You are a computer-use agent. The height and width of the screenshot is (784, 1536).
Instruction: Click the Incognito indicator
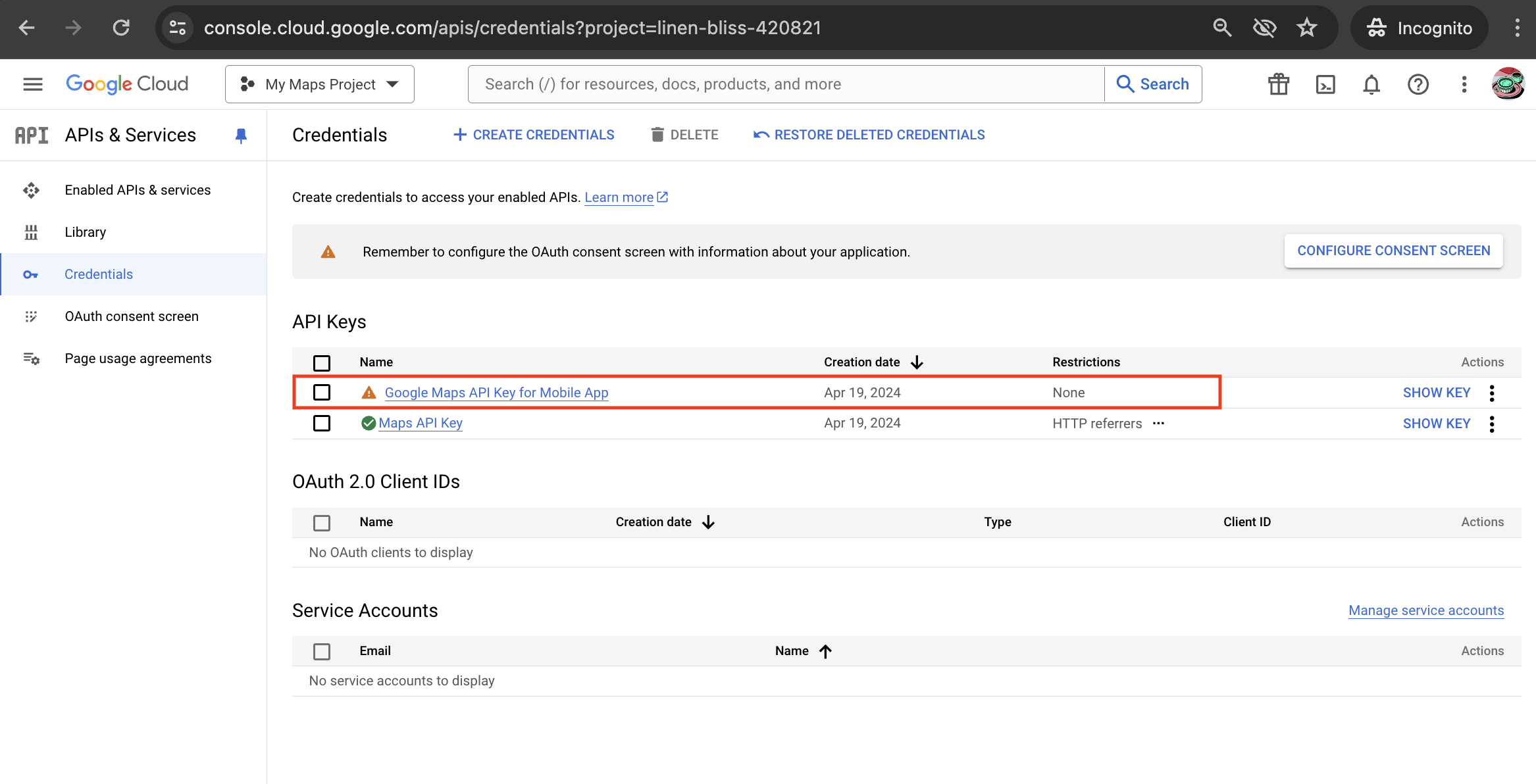(x=1420, y=28)
